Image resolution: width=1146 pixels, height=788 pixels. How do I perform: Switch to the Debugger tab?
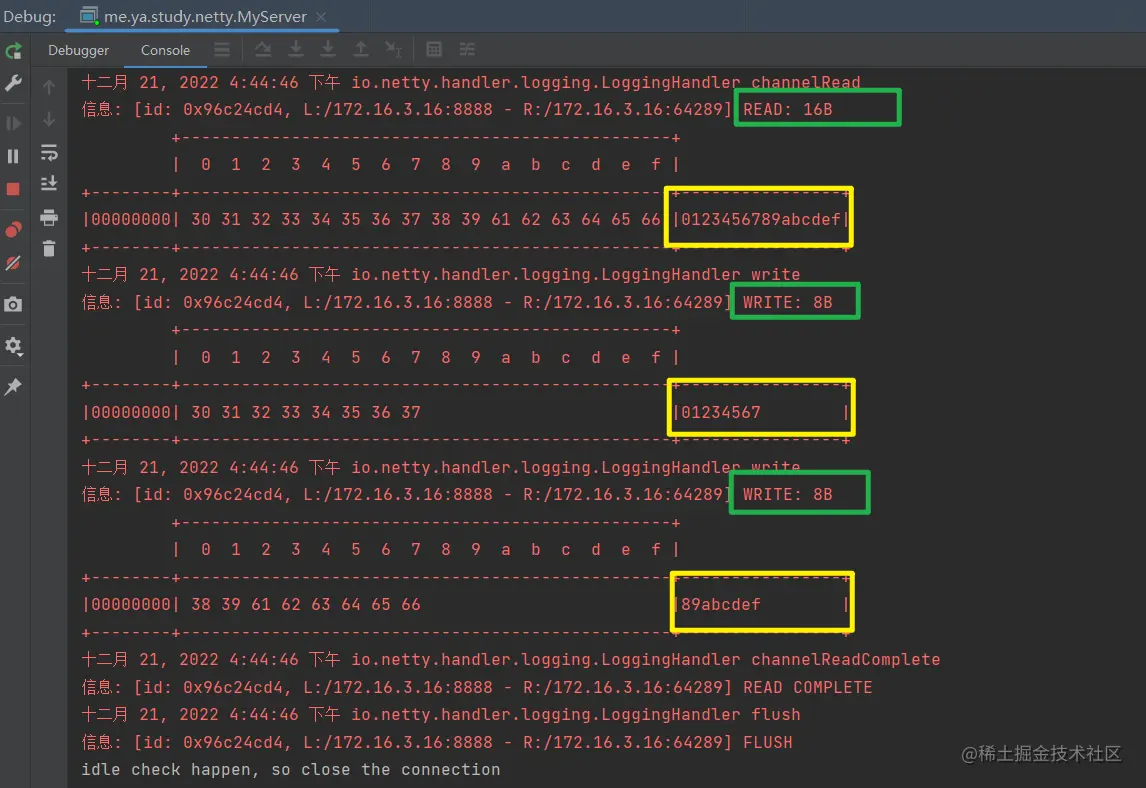[78, 50]
